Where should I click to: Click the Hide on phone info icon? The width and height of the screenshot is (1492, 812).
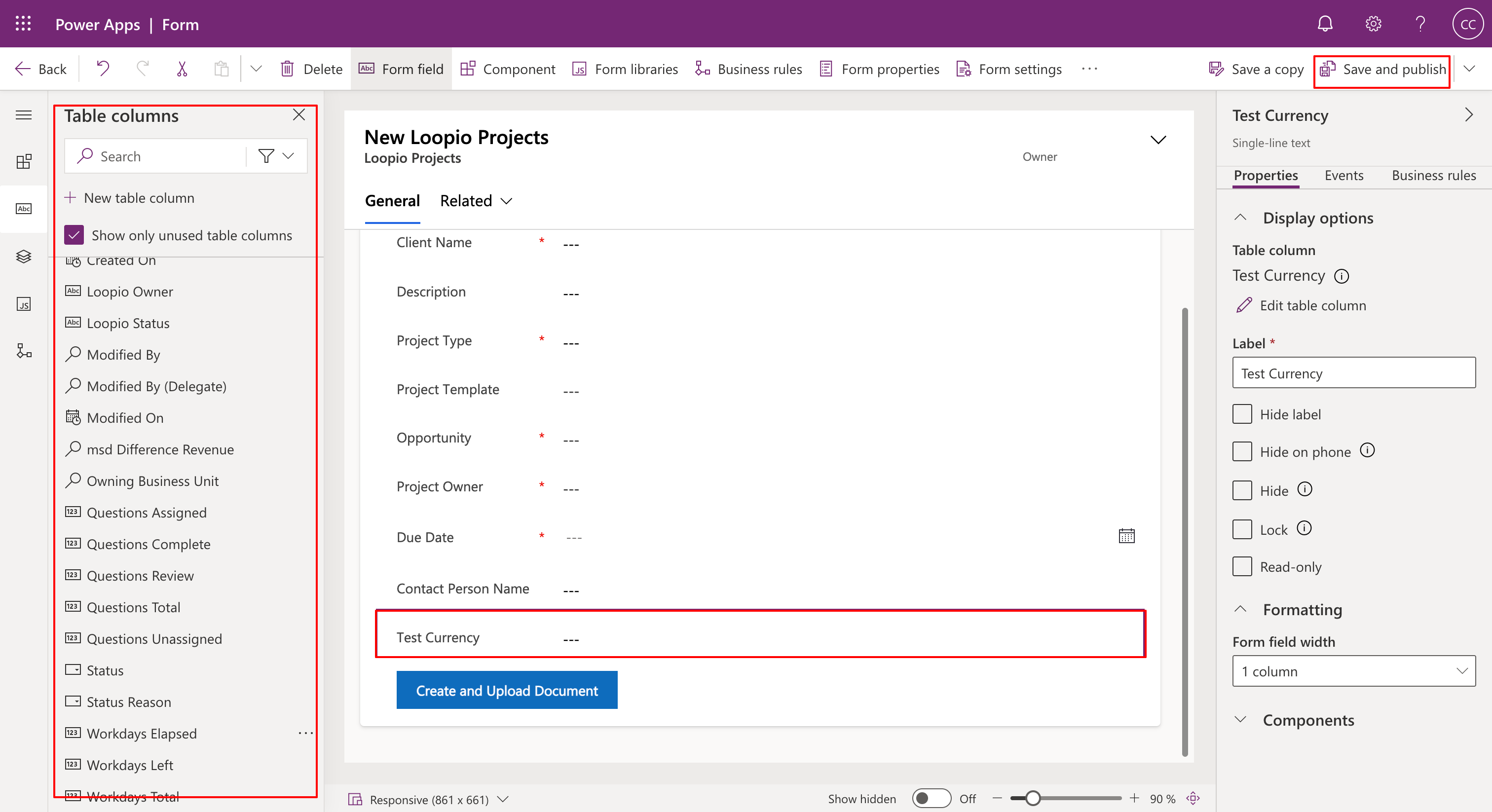coord(1367,450)
